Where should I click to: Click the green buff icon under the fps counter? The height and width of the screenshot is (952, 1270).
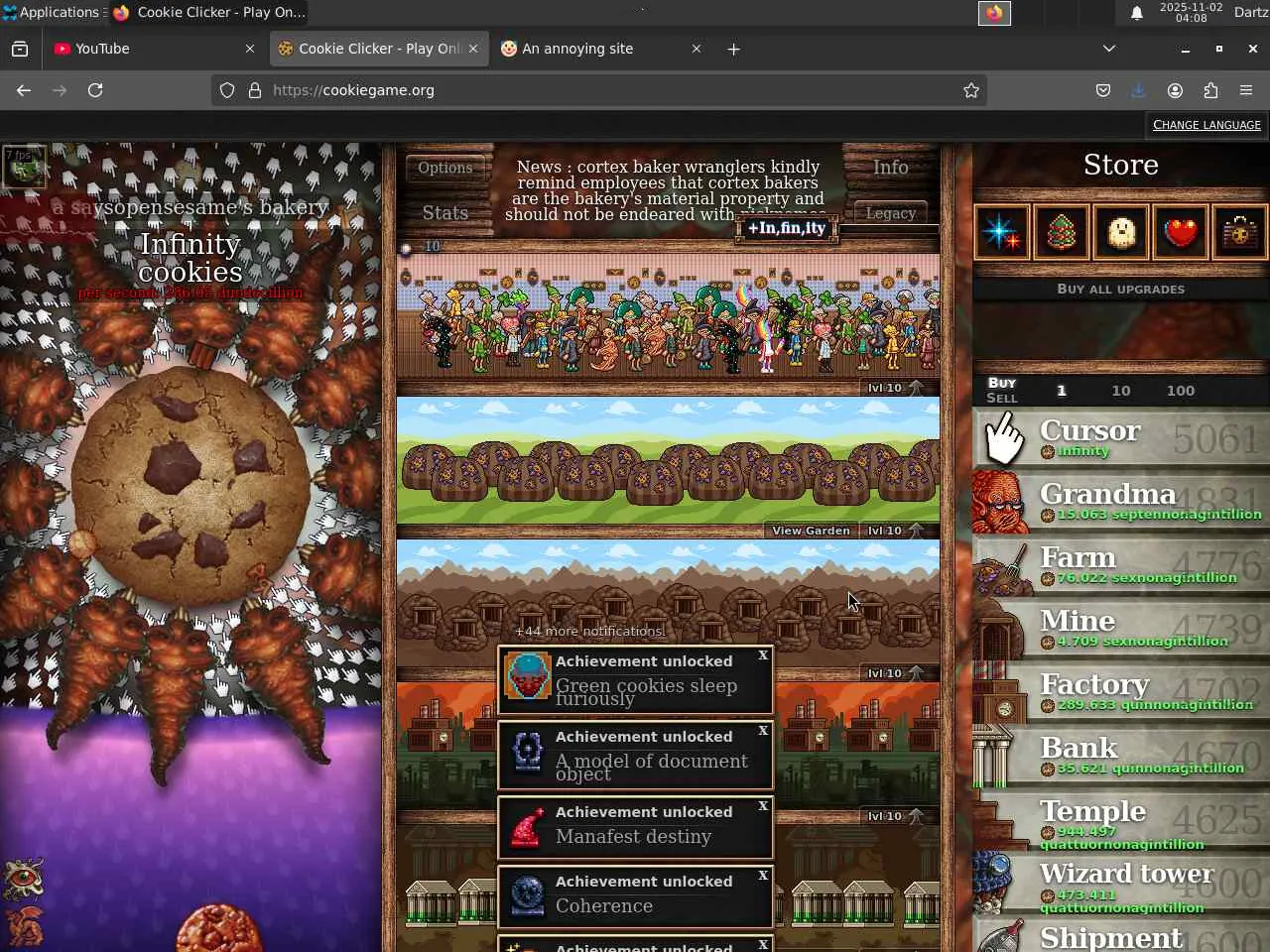(x=24, y=167)
